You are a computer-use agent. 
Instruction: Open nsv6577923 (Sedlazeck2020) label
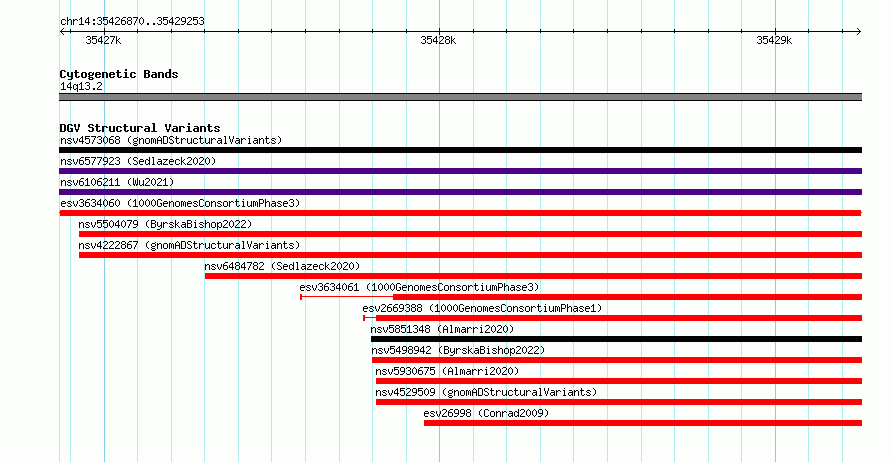(x=138, y=161)
